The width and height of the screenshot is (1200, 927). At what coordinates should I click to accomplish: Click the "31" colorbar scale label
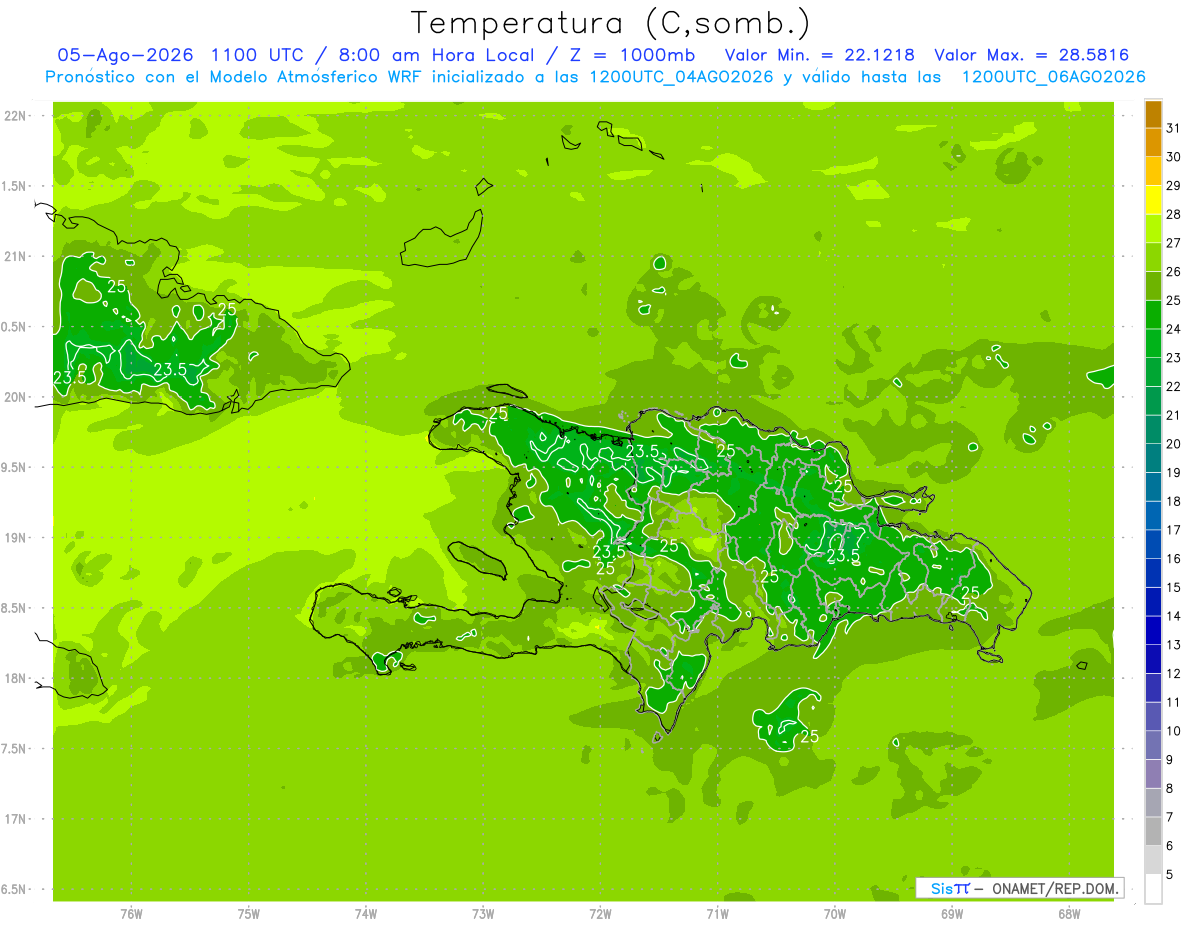point(1174,128)
